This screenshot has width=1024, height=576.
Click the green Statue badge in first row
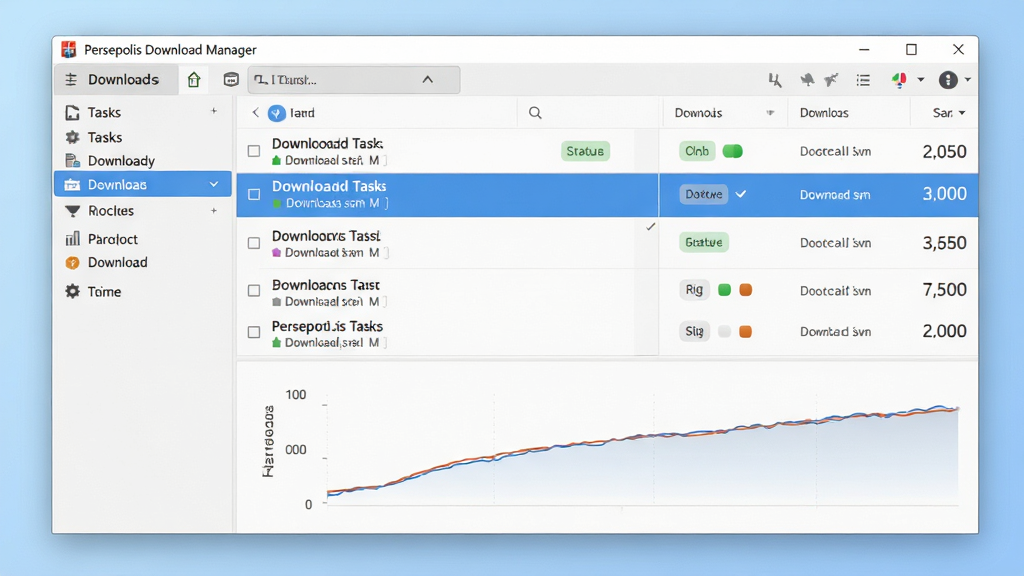(x=585, y=152)
